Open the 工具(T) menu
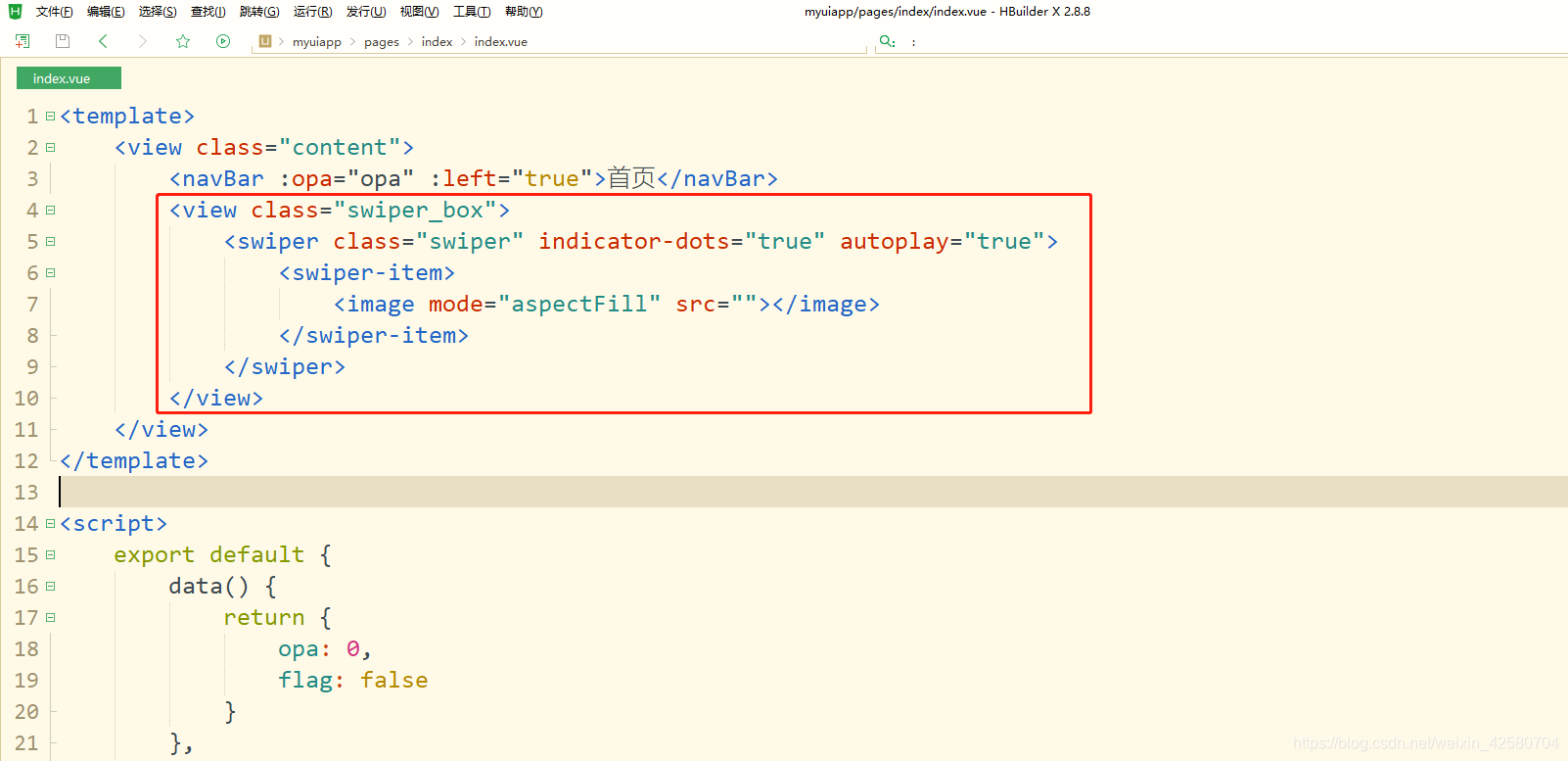The height and width of the screenshot is (761, 1568). [x=472, y=12]
